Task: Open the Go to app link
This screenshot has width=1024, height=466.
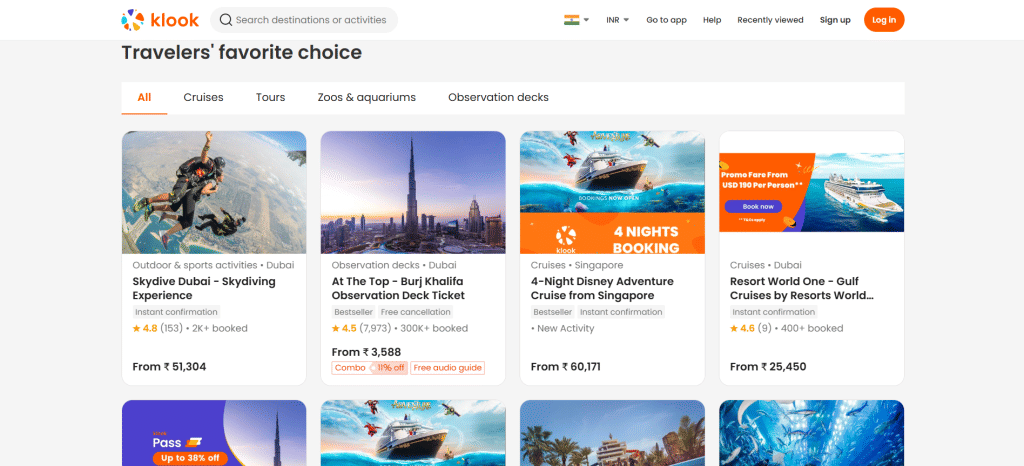Action: pos(666,20)
